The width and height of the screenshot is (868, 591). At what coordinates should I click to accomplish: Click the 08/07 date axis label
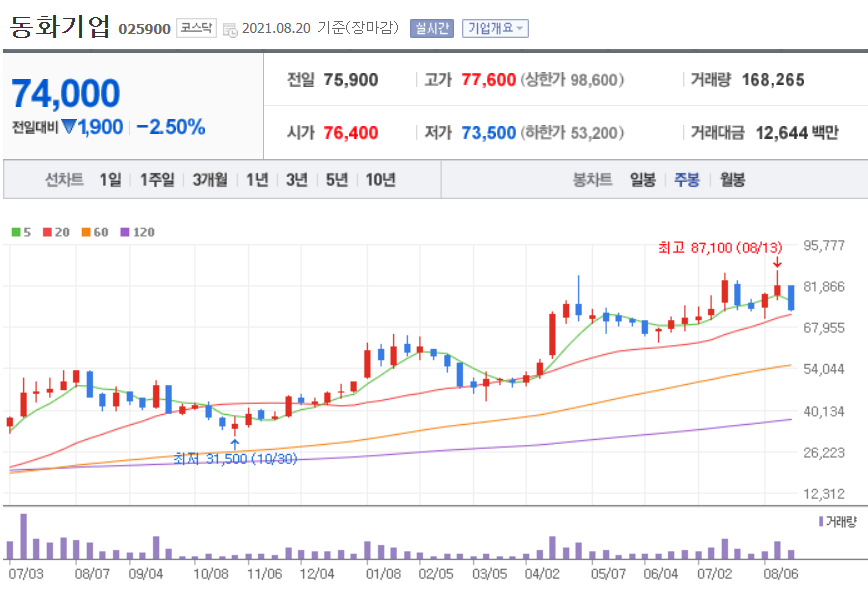point(92,574)
